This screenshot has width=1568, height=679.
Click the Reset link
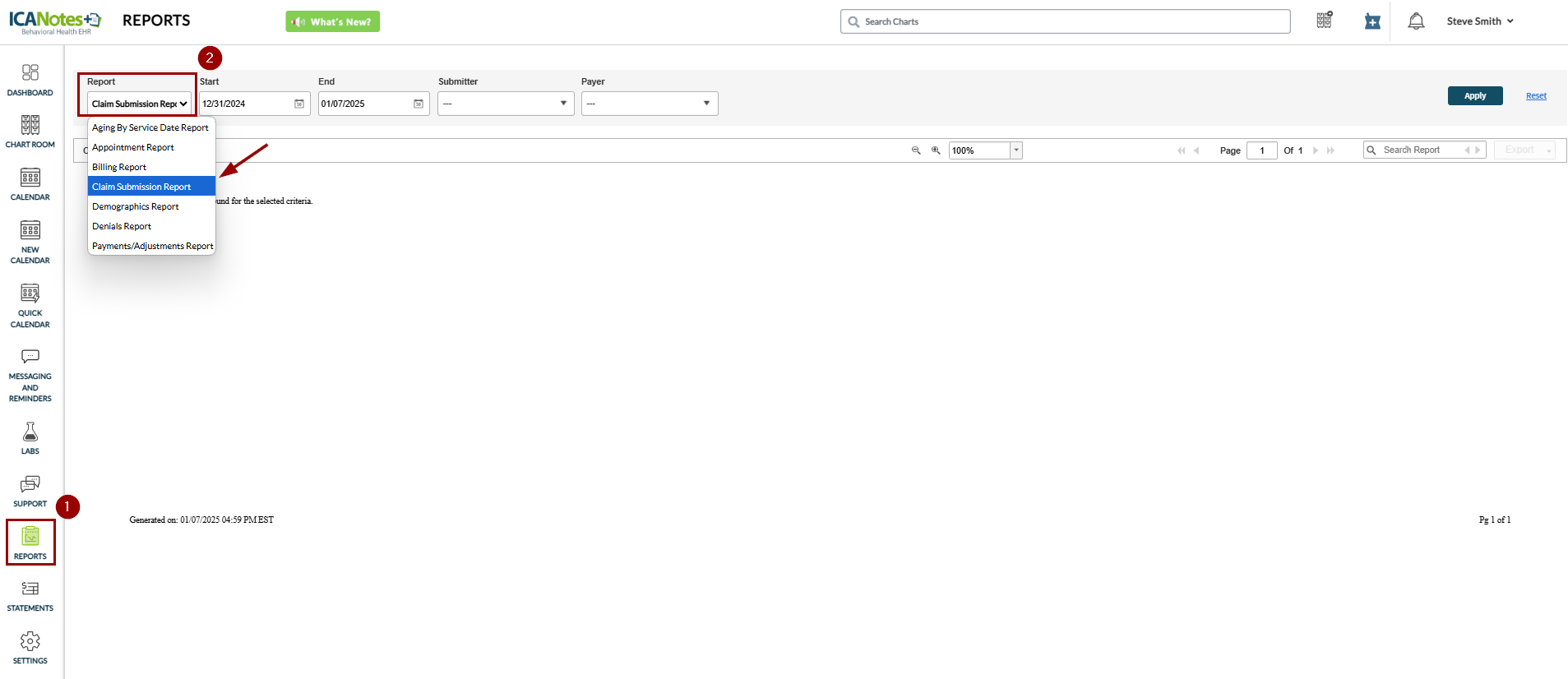pos(1536,96)
